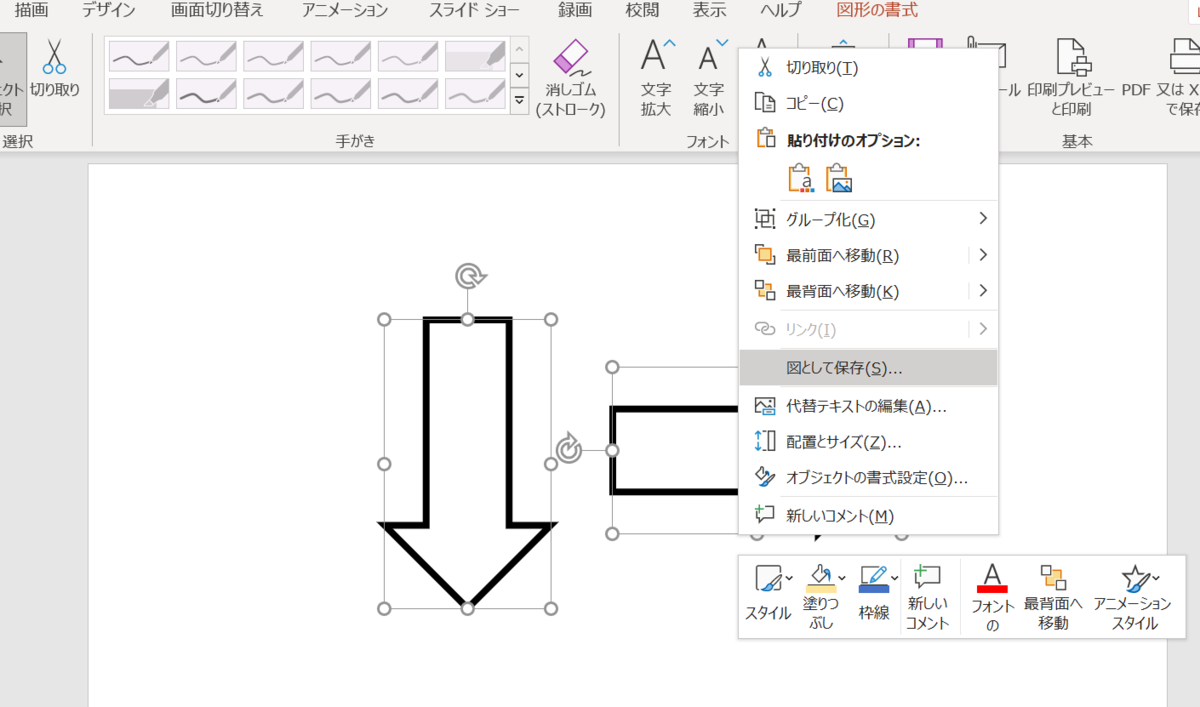This screenshot has width=1200, height=707.
Task: Open the Animation Style dropdown arrow
Action: 1155,578
